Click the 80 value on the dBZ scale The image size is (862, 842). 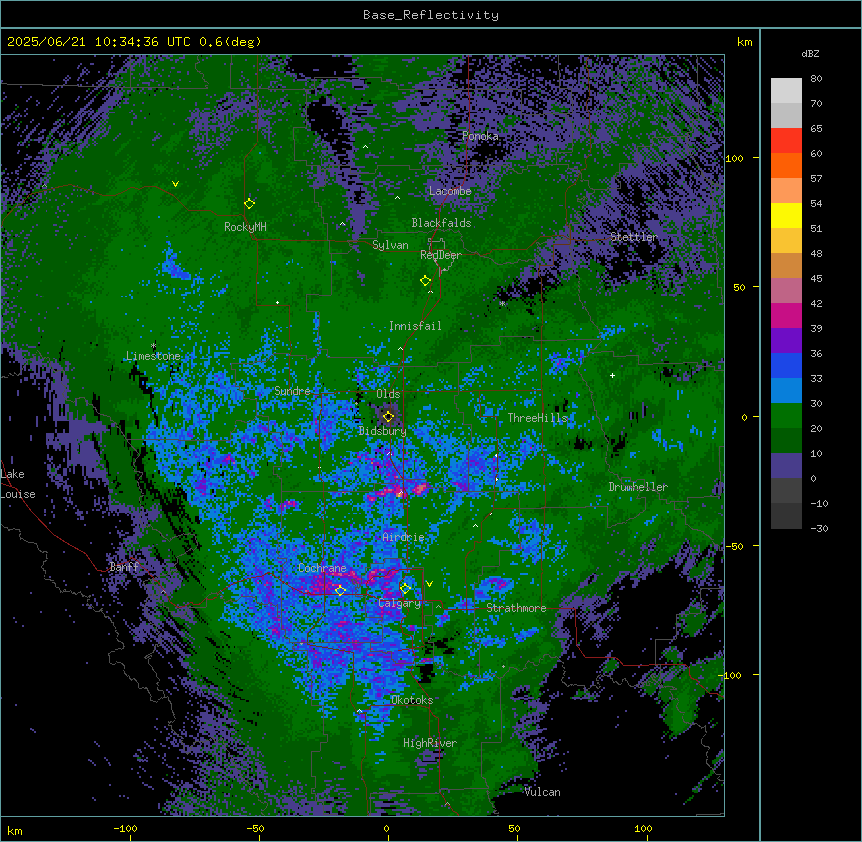tap(816, 79)
